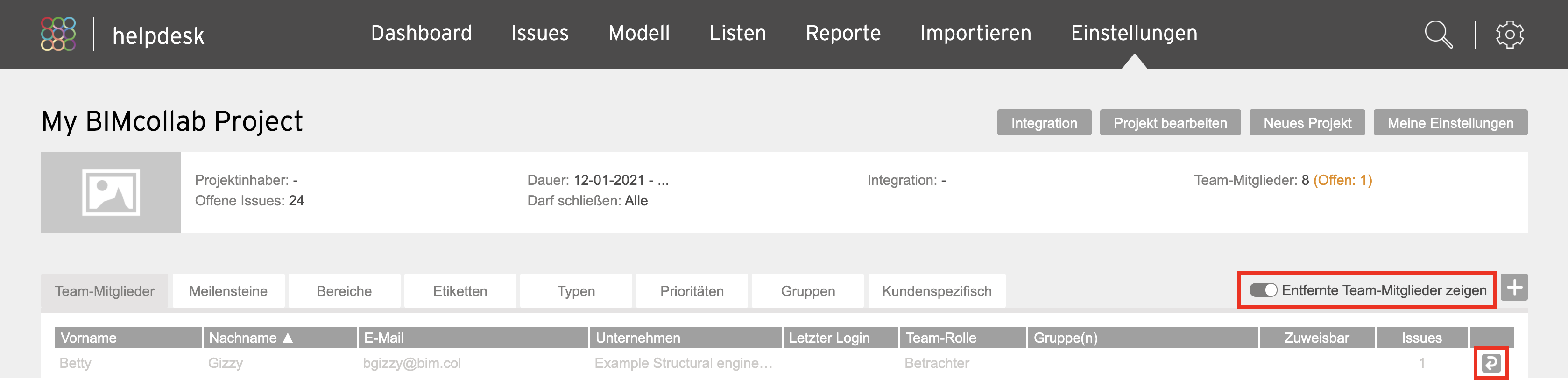Click My BIMcollab Project heading
The height and width of the screenshot is (380, 1568).
pyautogui.click(x=172, y=121)
